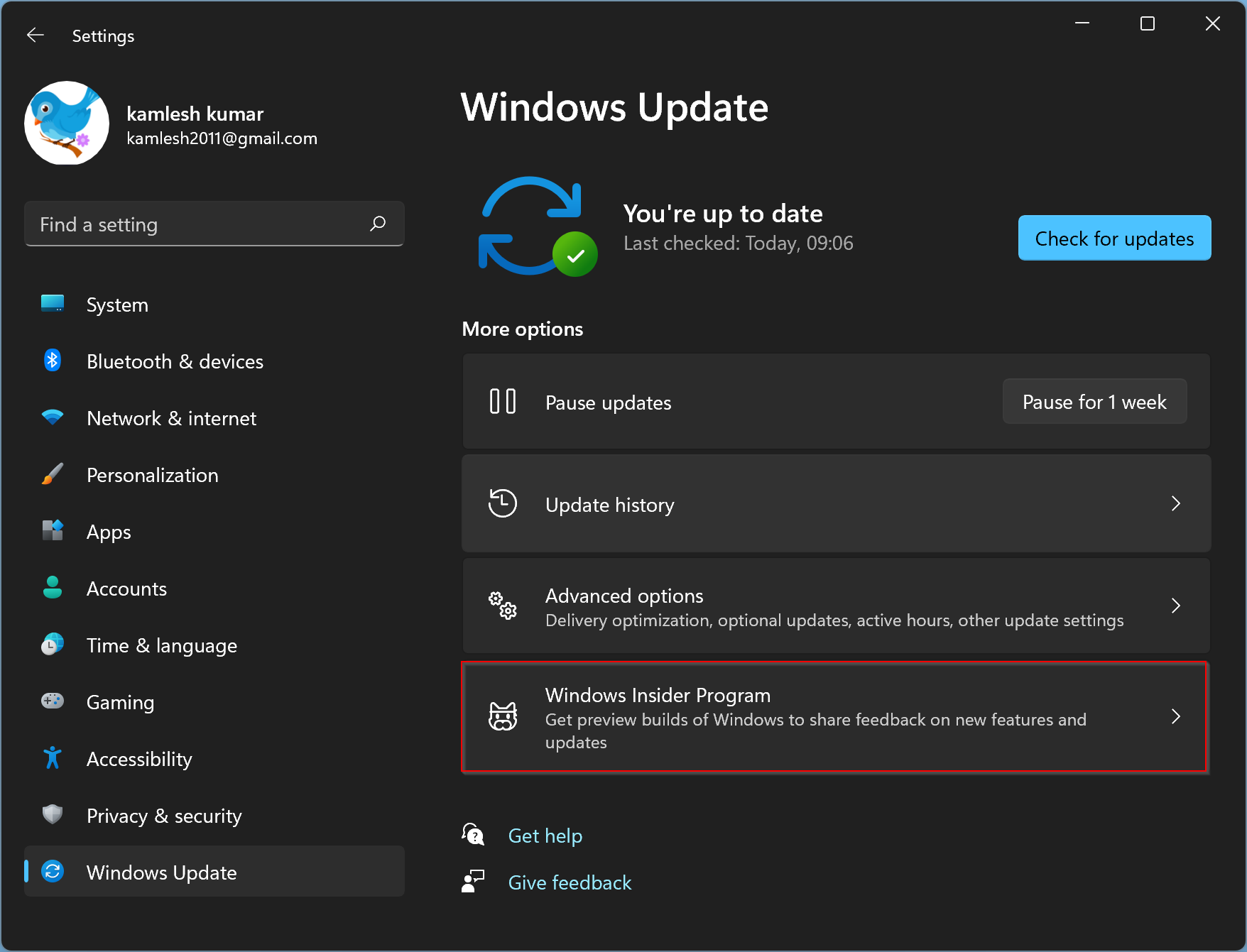1247x952 pixels.
Task: Go to Bluetooth & devices
Action: click(x=214, y=362)
